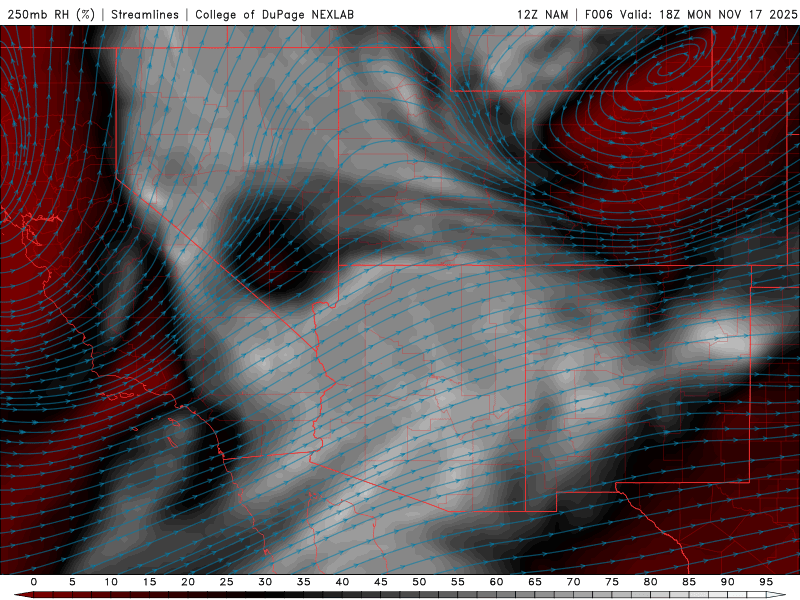The image size is (800, 600).
Task: Click the "75" value on the color scale
Action: (x=612, y=582)
